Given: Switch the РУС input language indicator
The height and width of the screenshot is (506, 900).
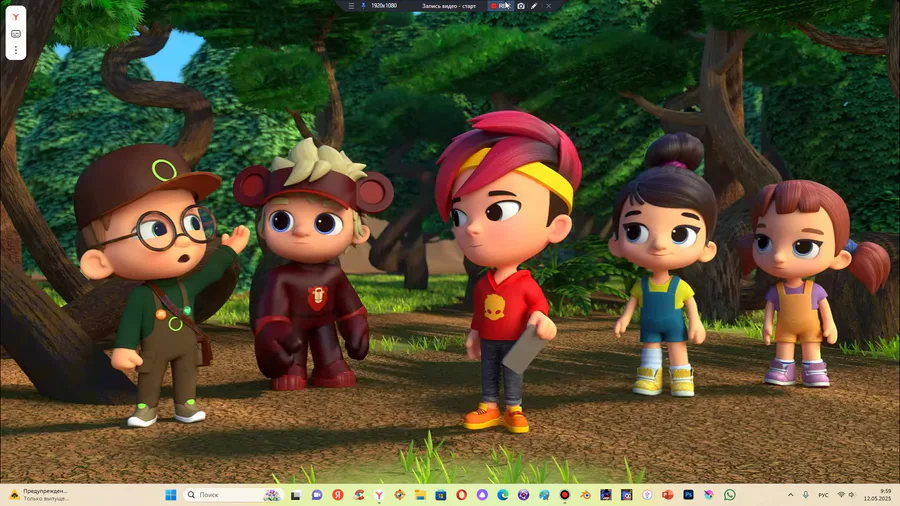Looking at the screenshot, I should [x=823, y=495].
